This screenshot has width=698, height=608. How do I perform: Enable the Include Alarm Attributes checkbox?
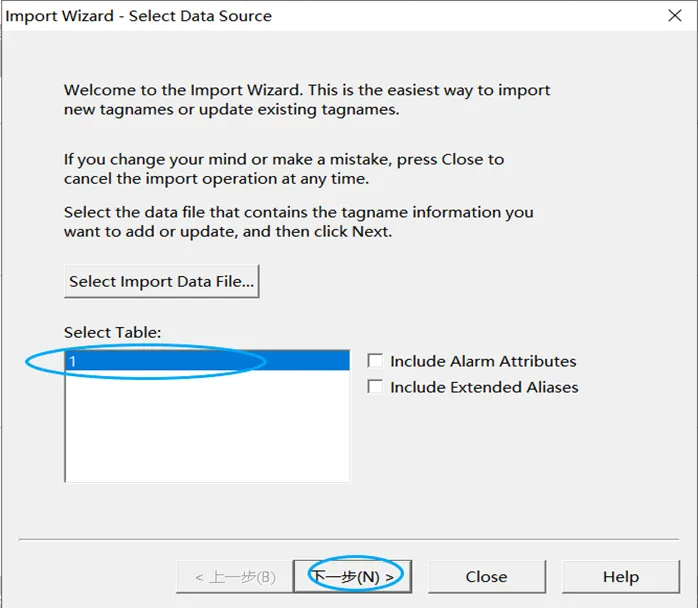pyautogui.click(x=376, y=361)
